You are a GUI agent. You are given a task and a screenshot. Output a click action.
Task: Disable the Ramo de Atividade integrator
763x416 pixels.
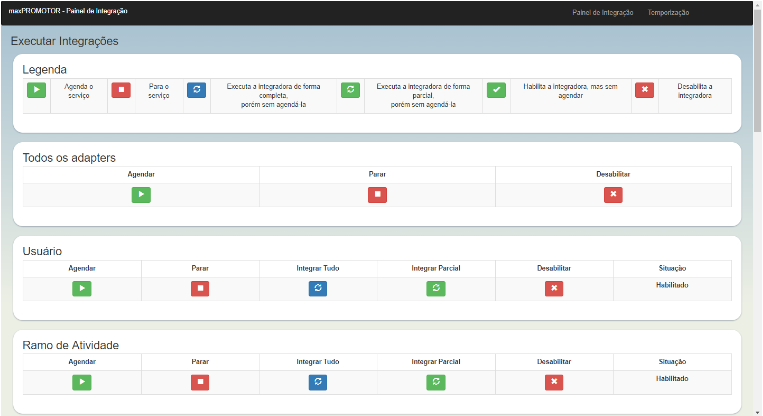pyautogui.click(x=554, y=382)
